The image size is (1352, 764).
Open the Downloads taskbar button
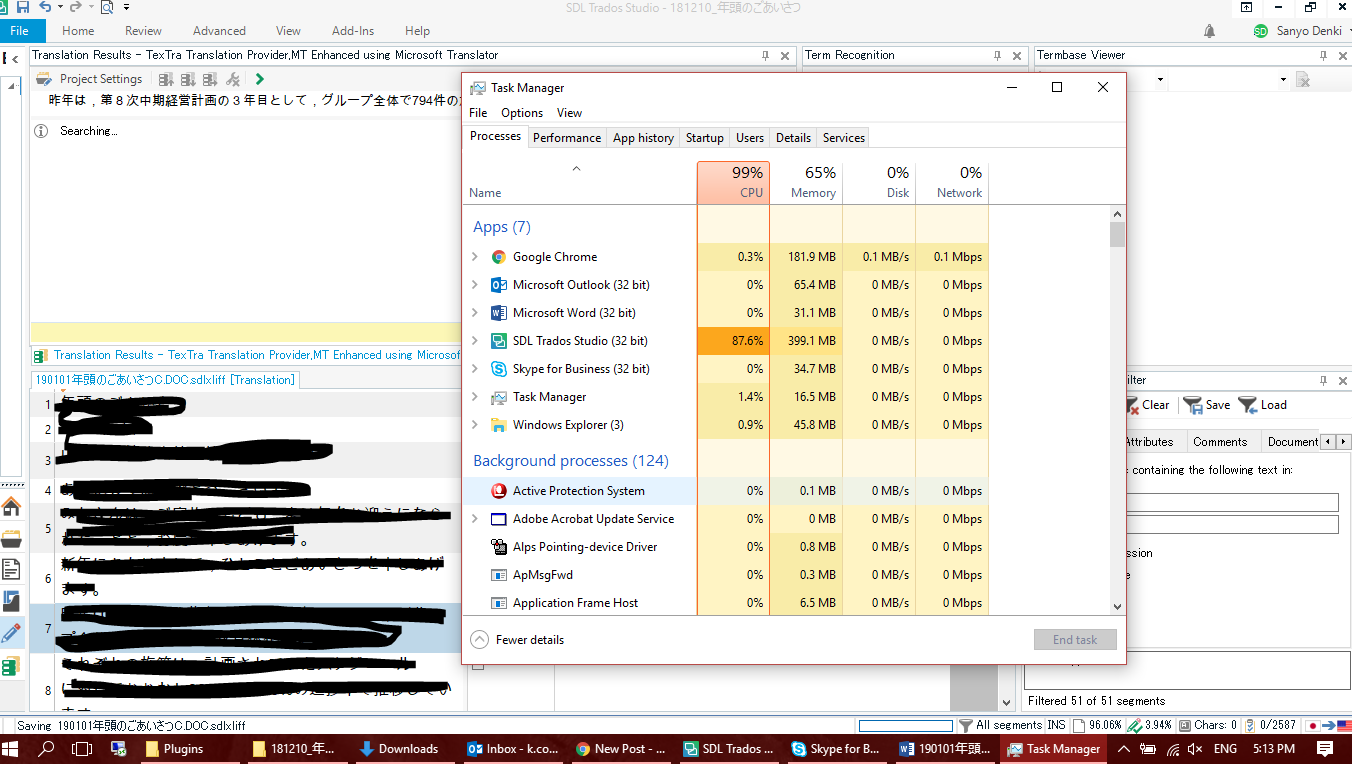(398, 749)
